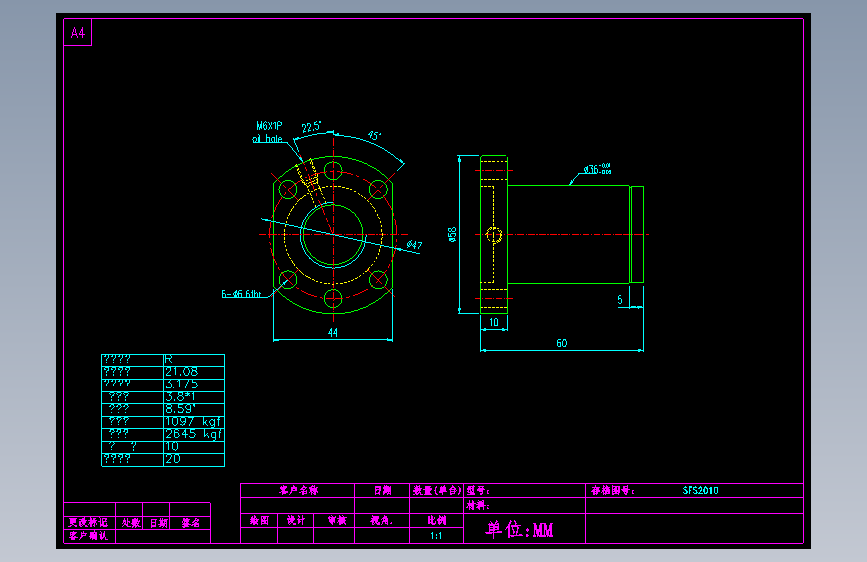Viewport: 867px width, 562px height.
Task: Select the 客户确认 confirmation cell
Action: tap(88, 535)
